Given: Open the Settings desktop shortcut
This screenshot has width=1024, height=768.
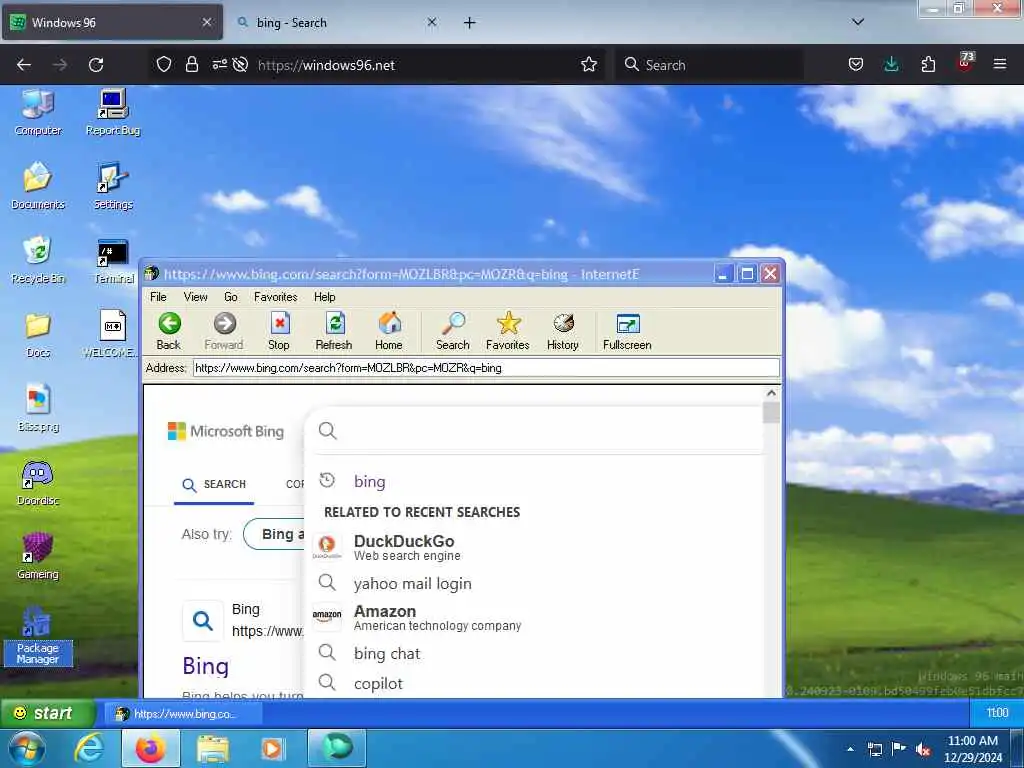Looking at the screenshot, I should (x=113, y=186).
